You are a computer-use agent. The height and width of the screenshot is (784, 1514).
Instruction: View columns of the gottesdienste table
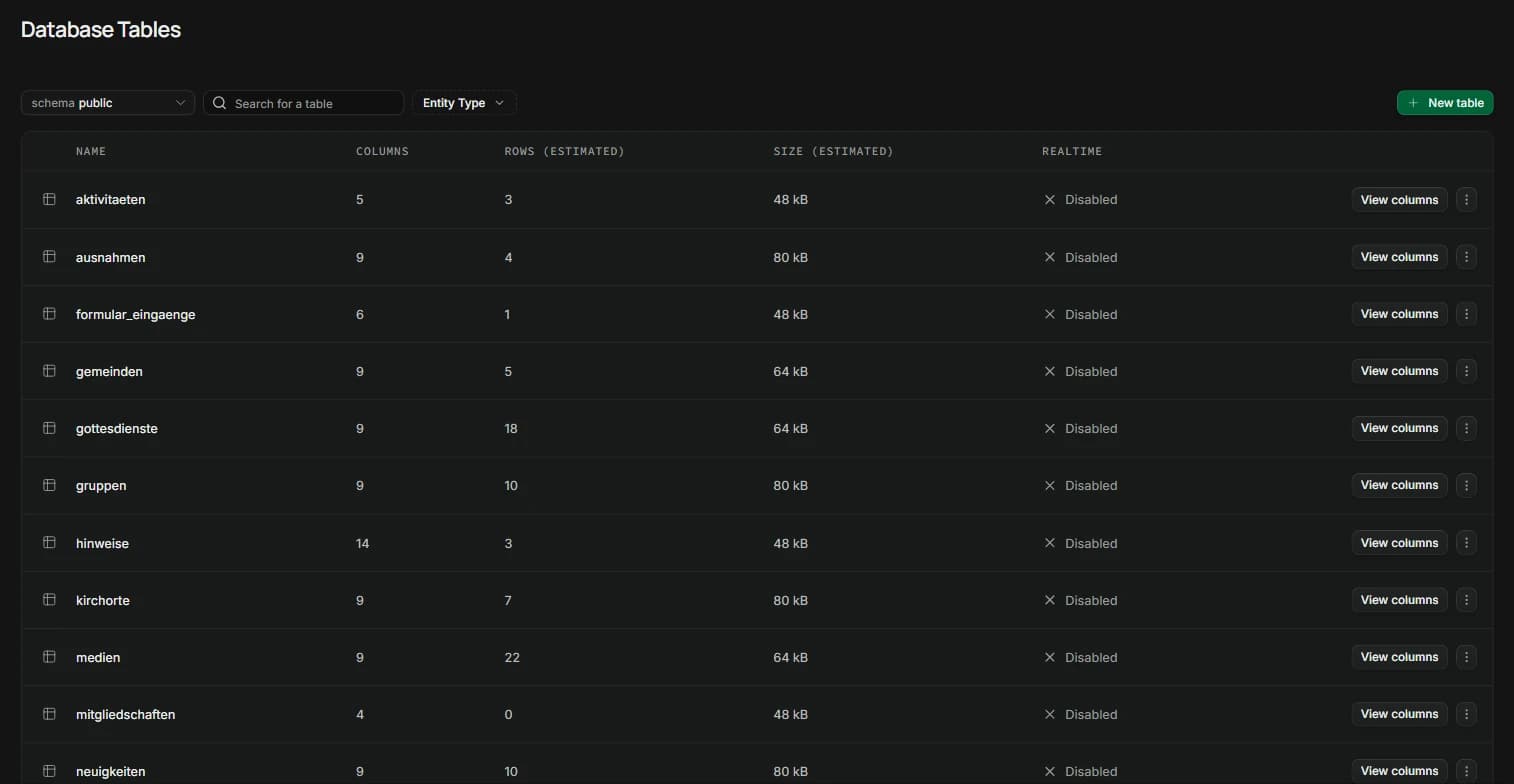tap(1399, 428)
